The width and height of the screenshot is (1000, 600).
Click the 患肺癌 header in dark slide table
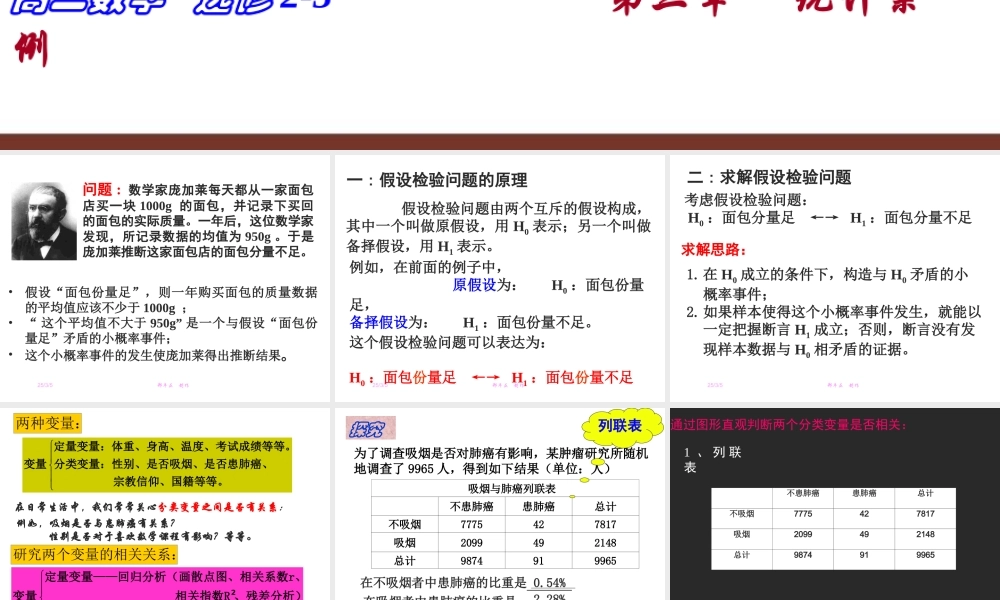coord(864,493)
